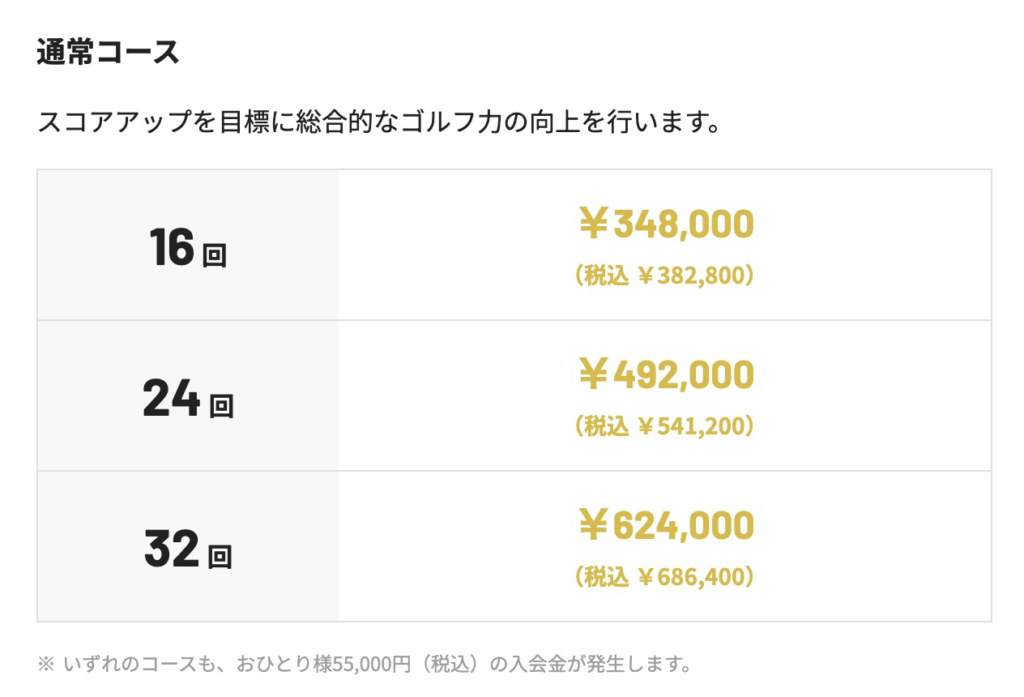Click the ¥624,000 price
The width and height of the screenshot is (1024, 697).
666,525
